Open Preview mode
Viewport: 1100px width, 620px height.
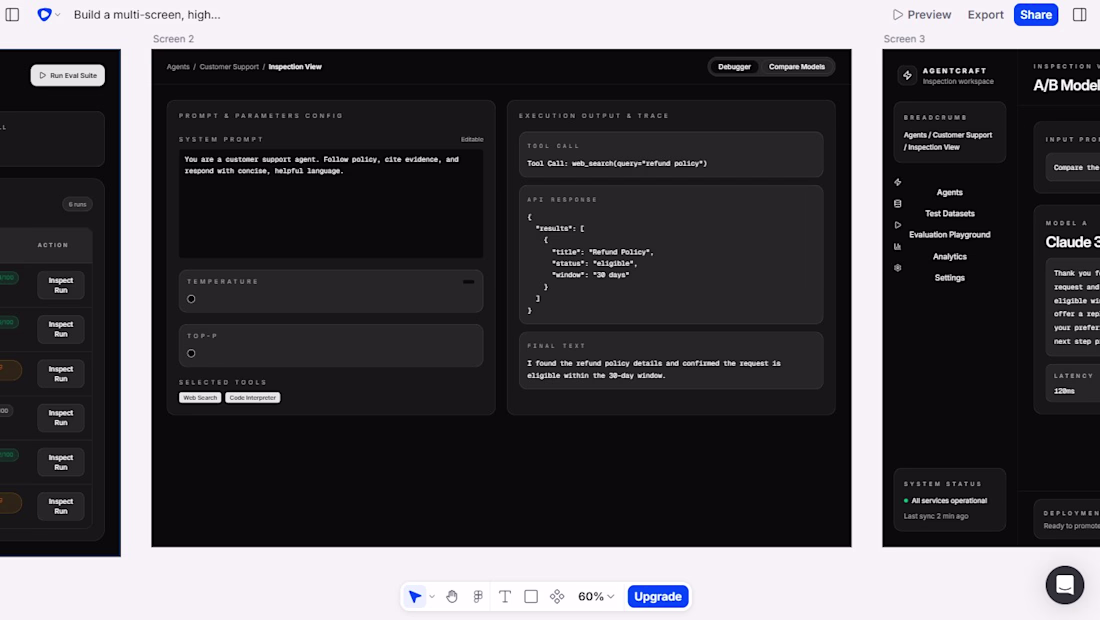tap(921, 15)
